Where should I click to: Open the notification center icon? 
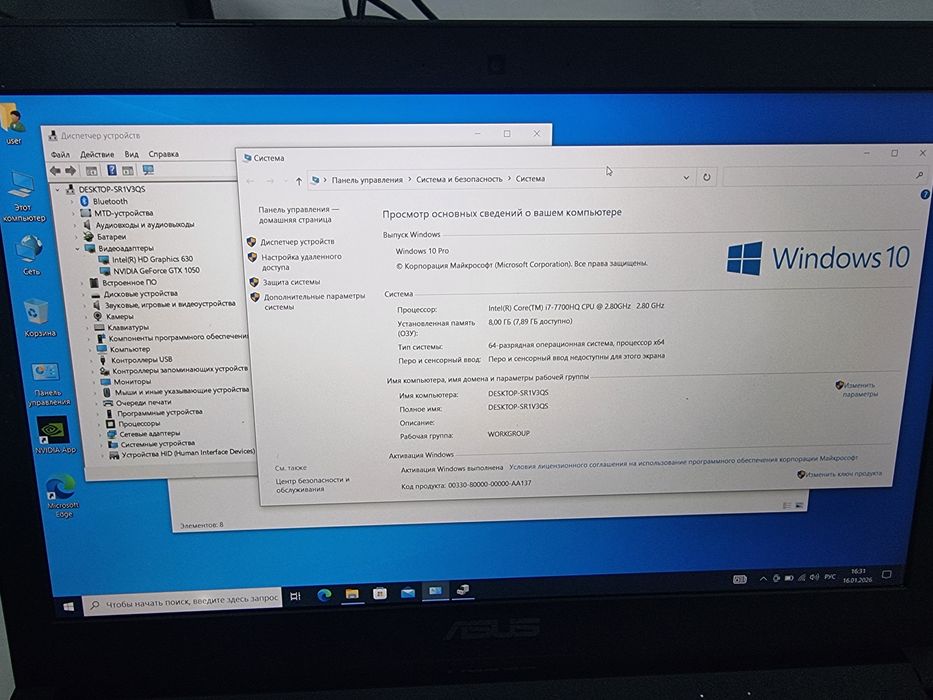click(887, 575)
